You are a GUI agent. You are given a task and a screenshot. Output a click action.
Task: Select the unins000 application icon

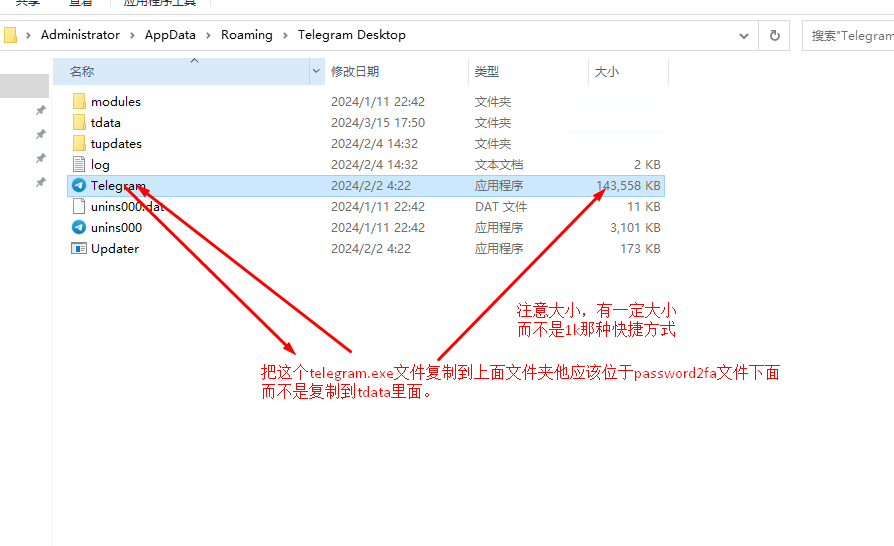coord(79,227)
